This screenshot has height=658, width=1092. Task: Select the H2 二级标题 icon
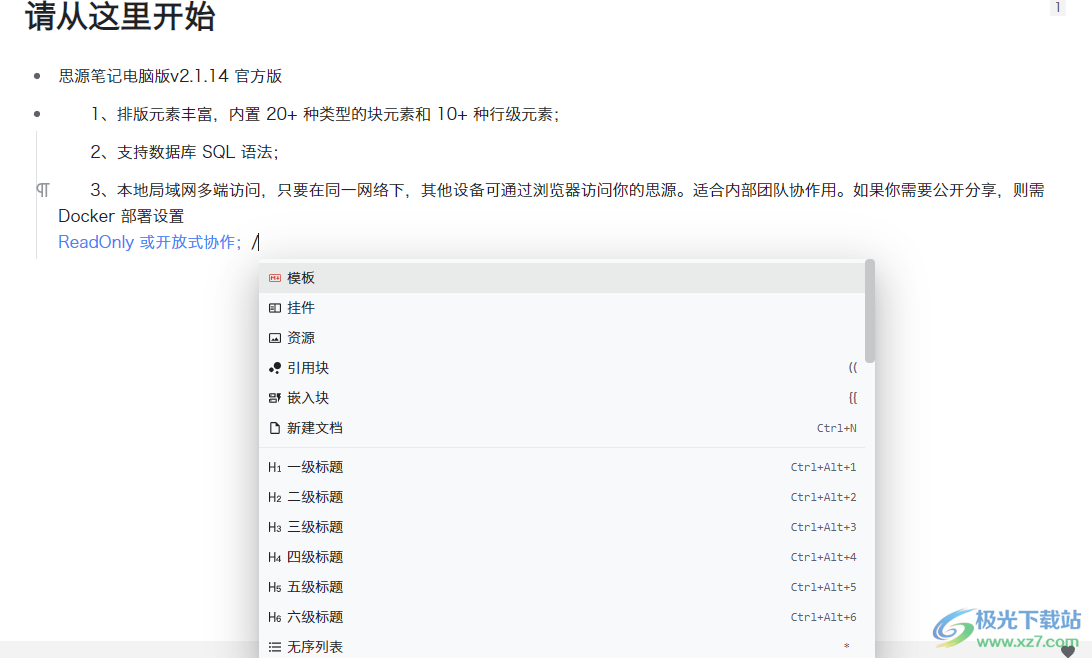tap(275, 496)
